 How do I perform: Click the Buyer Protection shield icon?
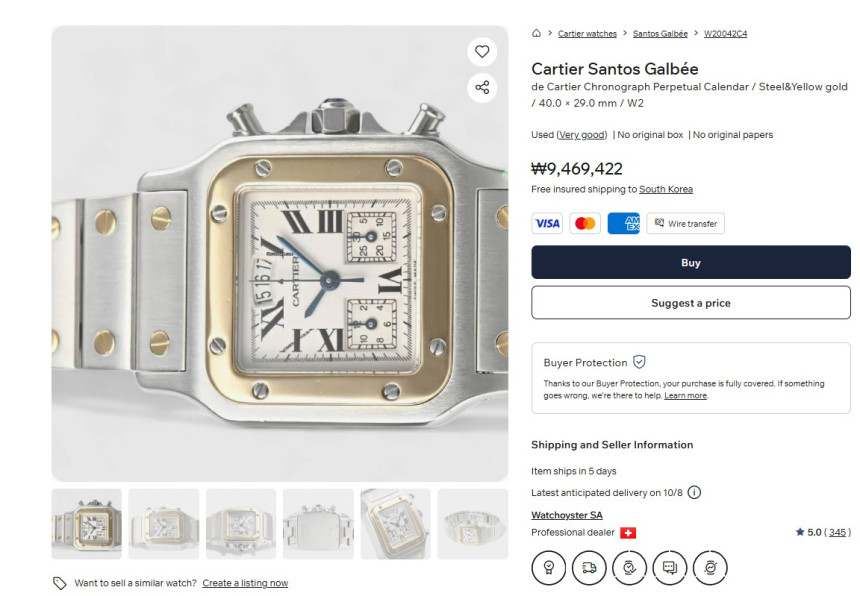coord(639,362)
